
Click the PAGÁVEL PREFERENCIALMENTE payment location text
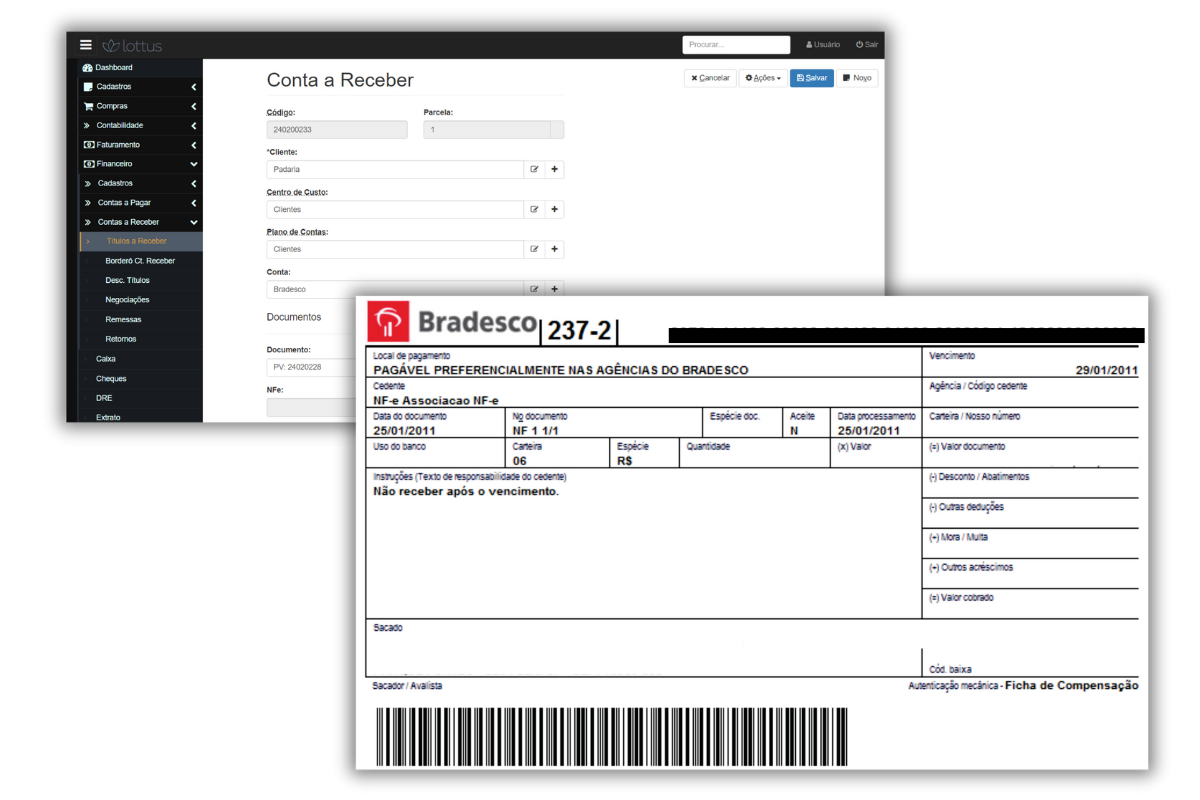[x=561, y=370]
